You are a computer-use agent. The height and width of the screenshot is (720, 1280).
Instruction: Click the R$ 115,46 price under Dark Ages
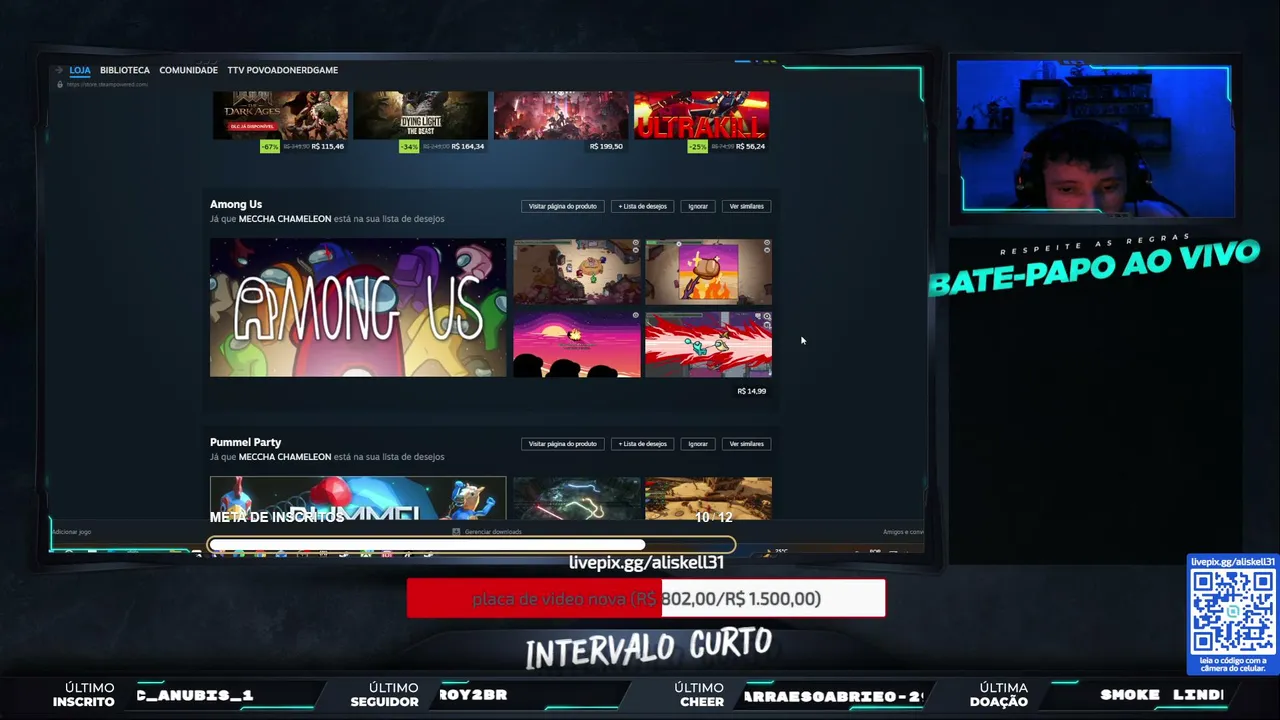click(328, 146)
